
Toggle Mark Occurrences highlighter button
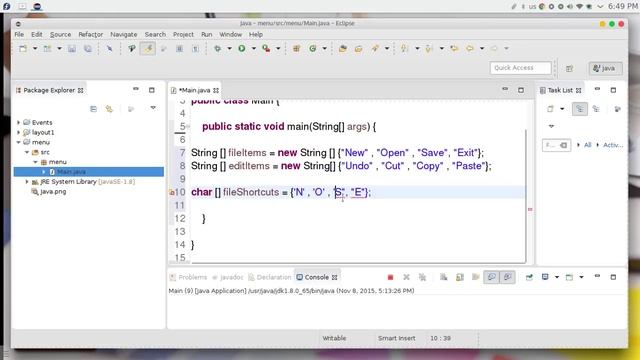pos(148,49)
